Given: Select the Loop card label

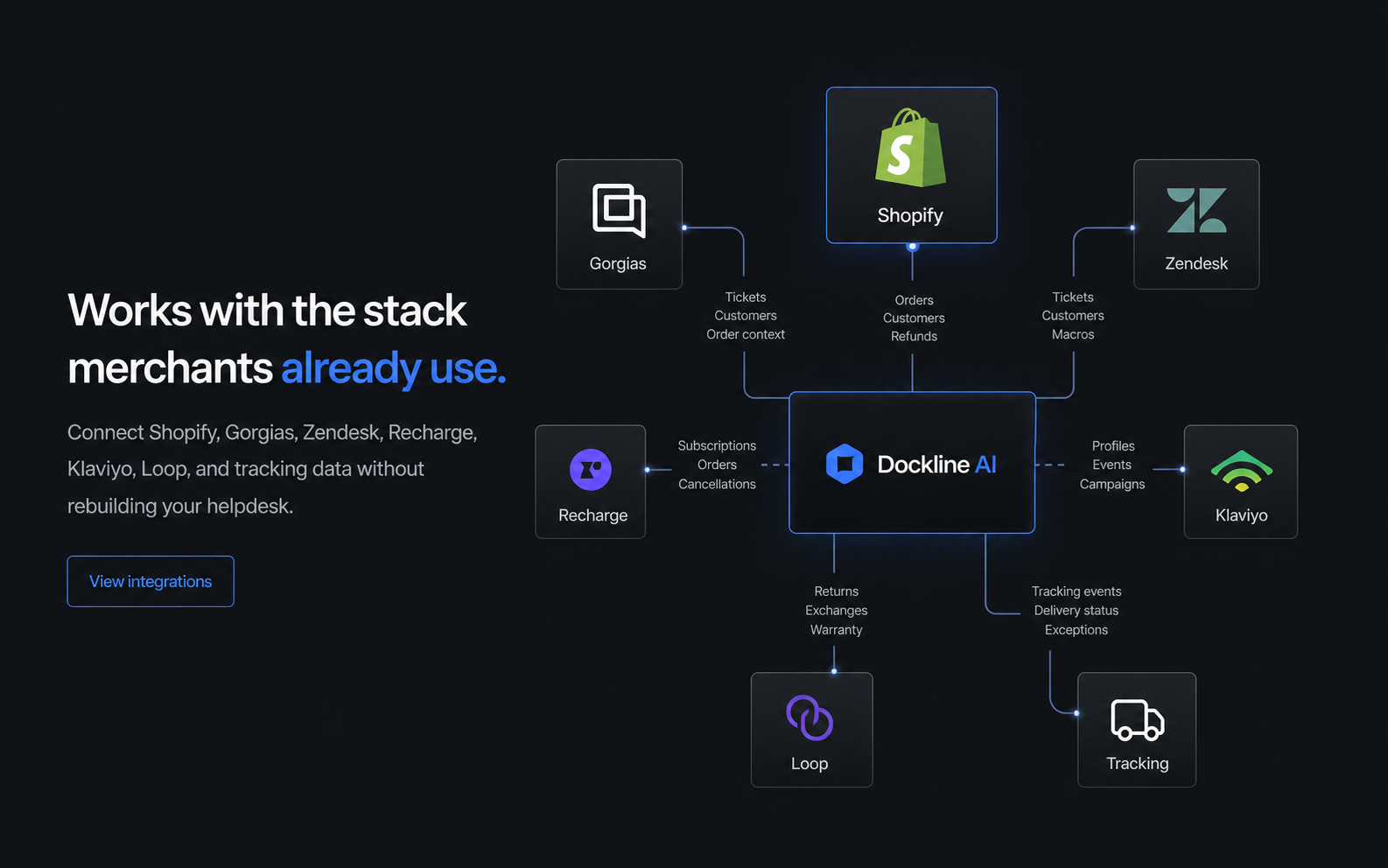Looking at the screenshot, I should 810,763.
